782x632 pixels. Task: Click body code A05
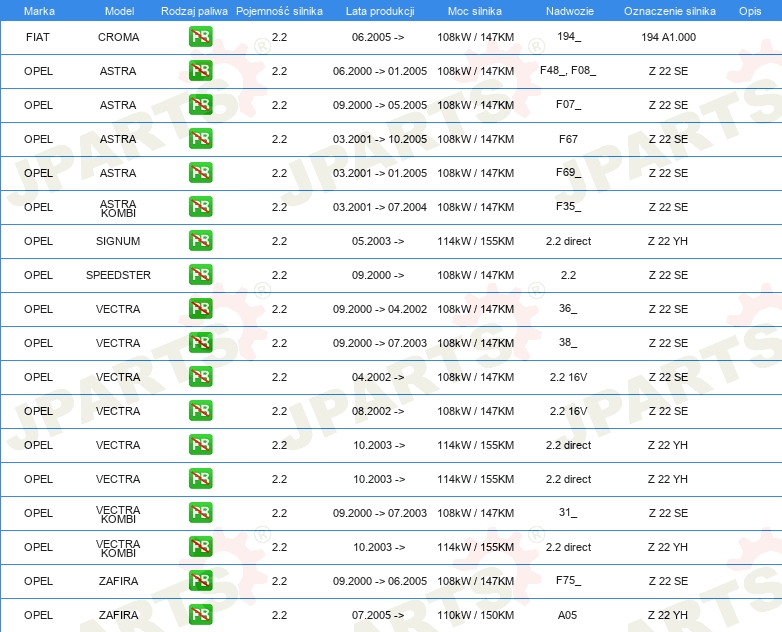[x=568, y=615]
